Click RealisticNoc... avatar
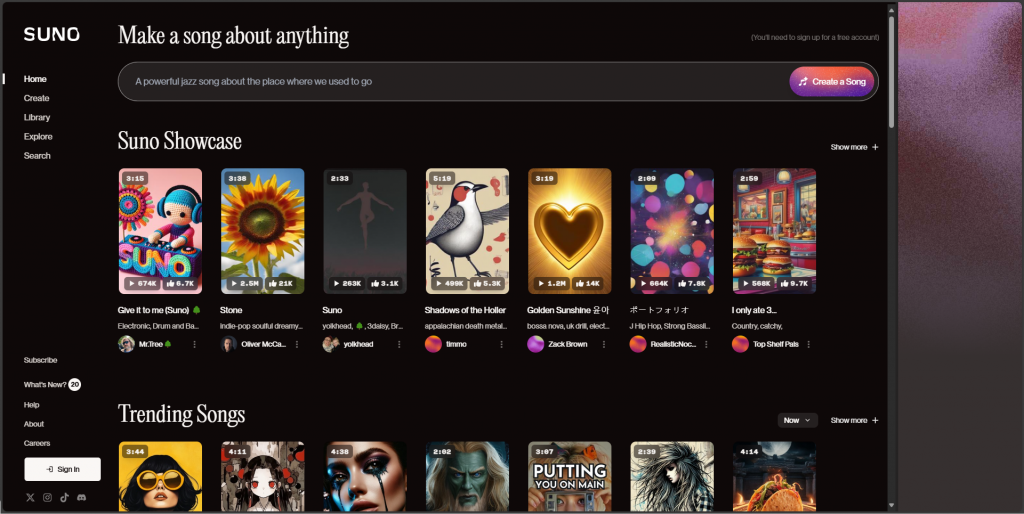This screenshot has height=514, width=1024. click(x=638, y=344)
